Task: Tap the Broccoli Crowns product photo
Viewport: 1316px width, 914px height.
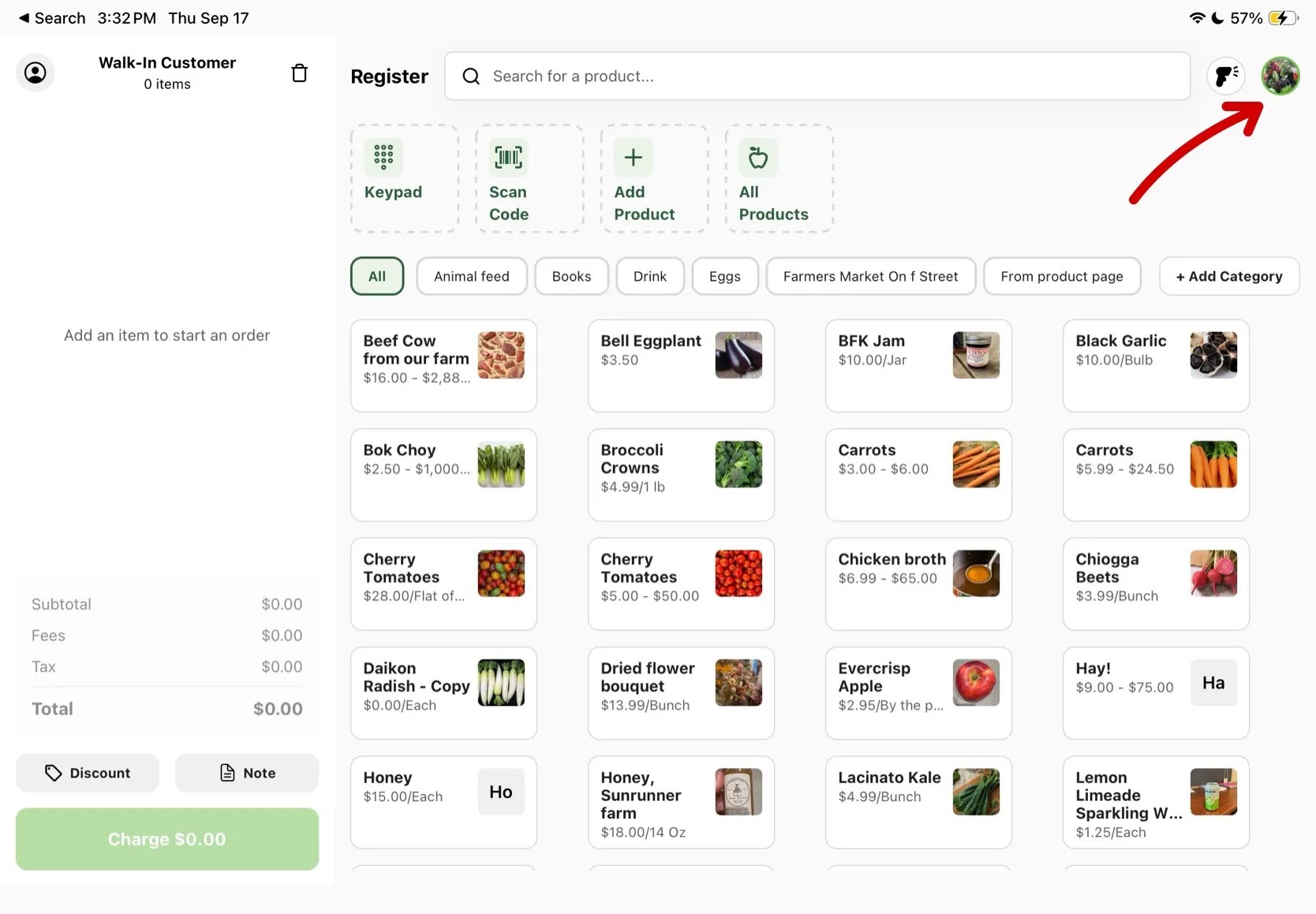Action: [x=738, y=464]
